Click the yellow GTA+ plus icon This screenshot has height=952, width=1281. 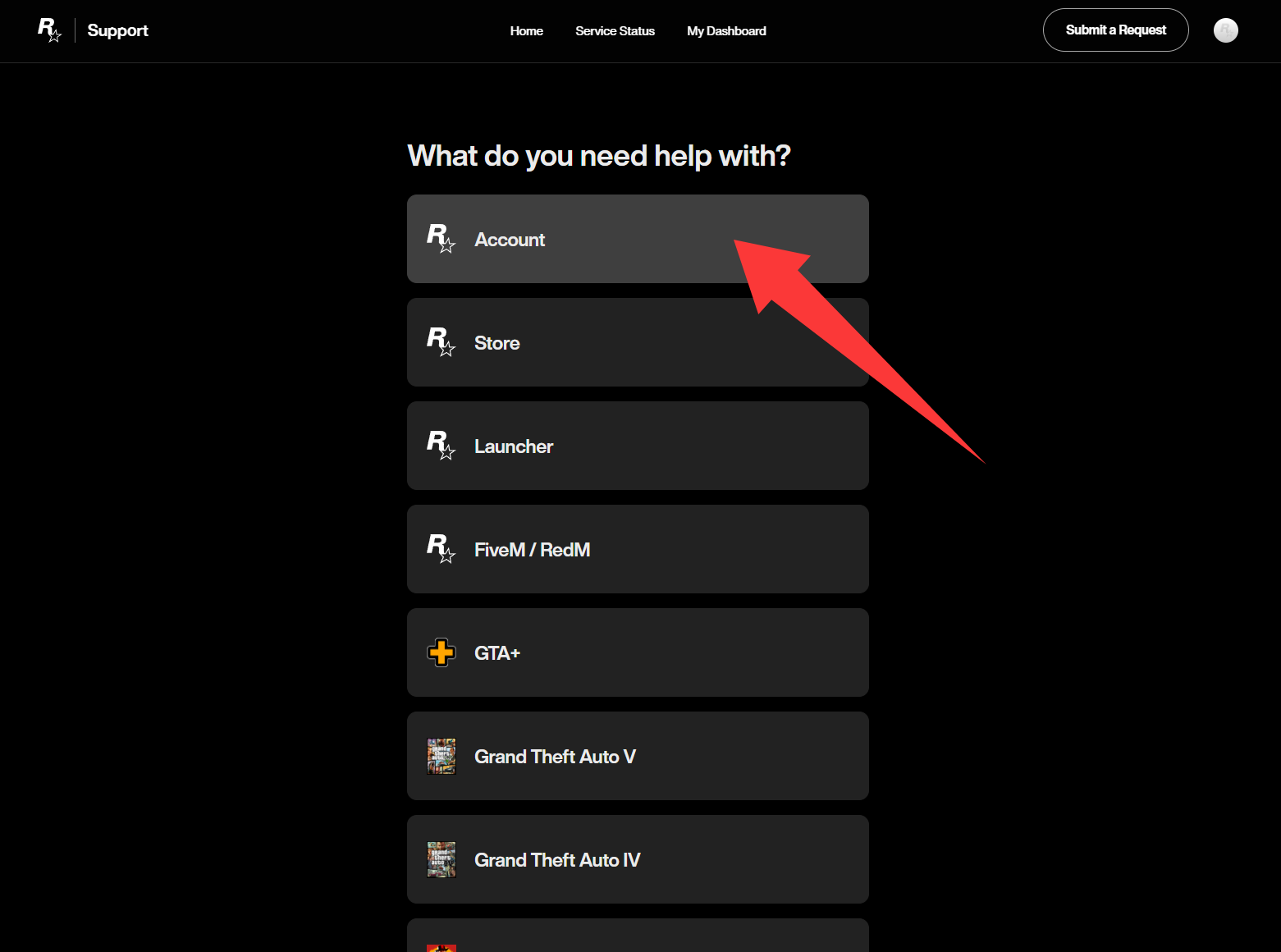tap(441, 652)
